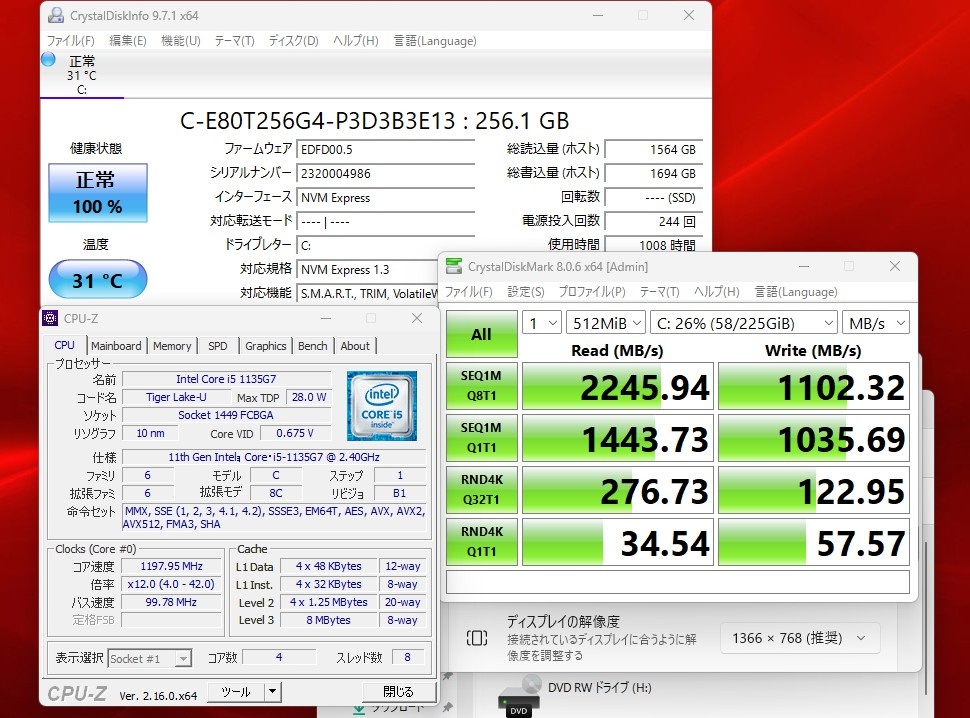Click the Intel Core i5 logo image
970x718 pixels.
[x=382, y=406]
